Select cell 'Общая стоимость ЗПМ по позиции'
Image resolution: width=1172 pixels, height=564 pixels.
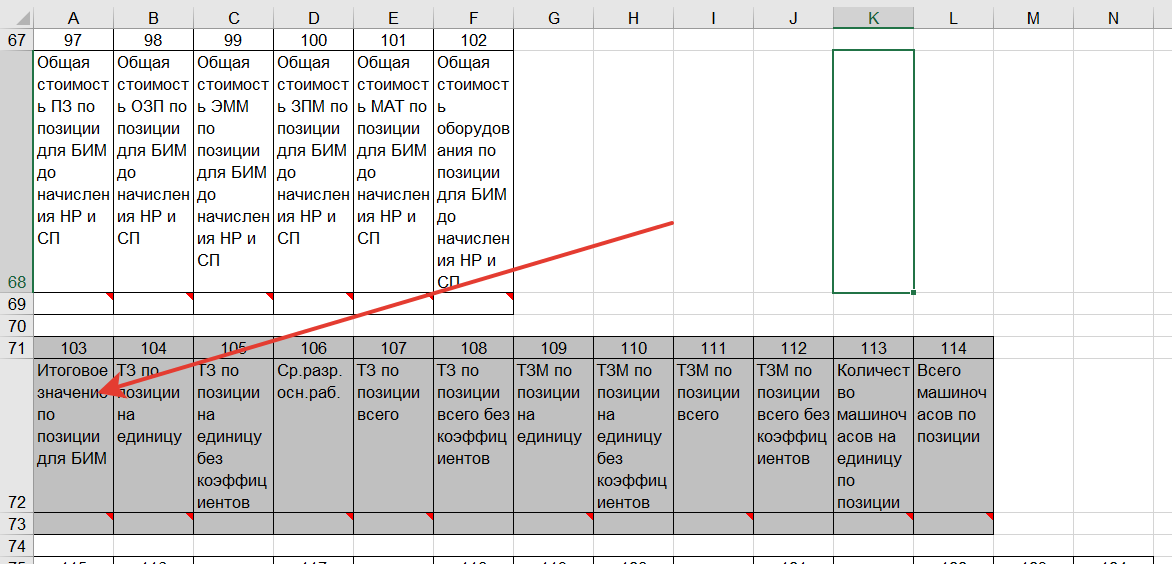(x=313, y=171)
